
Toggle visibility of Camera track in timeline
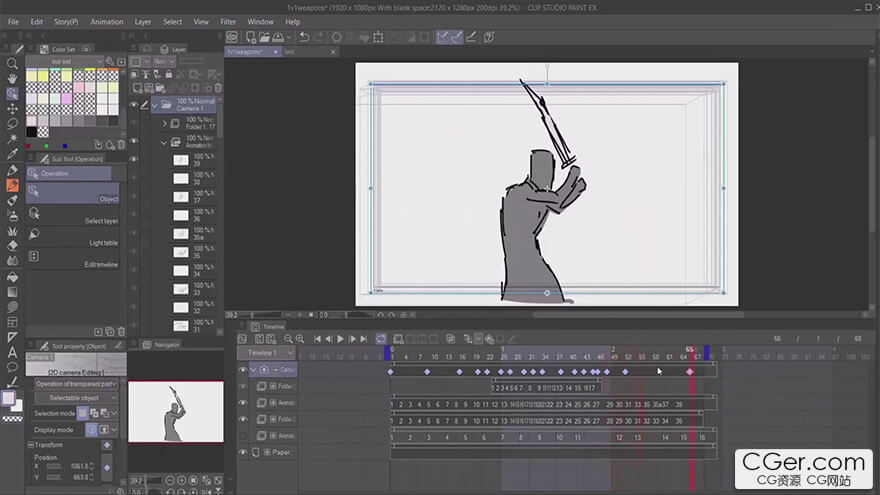click(242, 370)
